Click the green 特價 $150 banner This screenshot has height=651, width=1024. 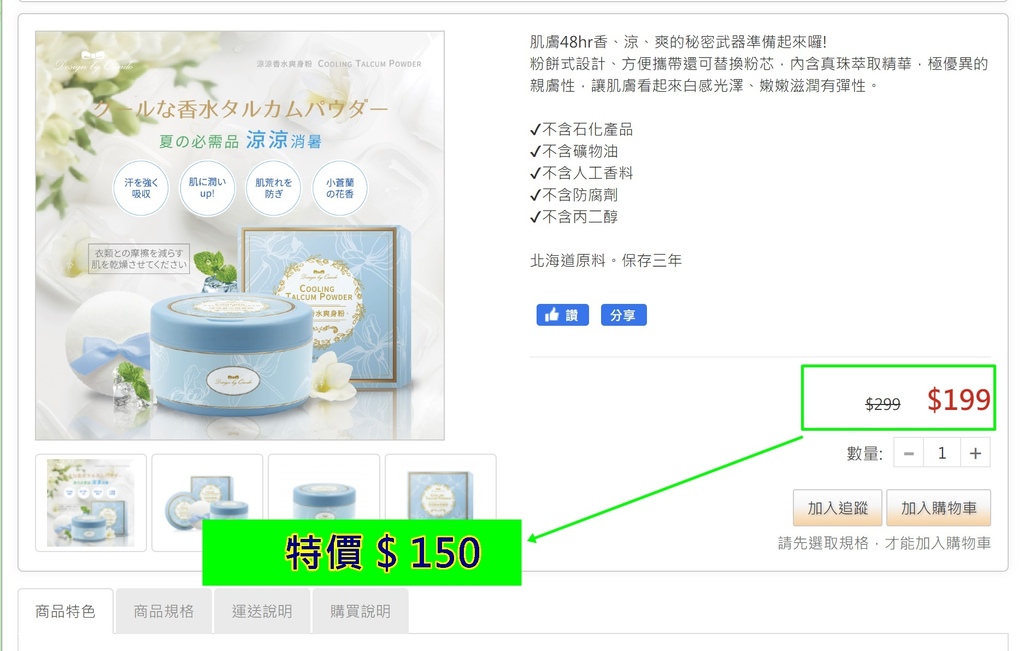pyautogui.click(x=362, y=552)
